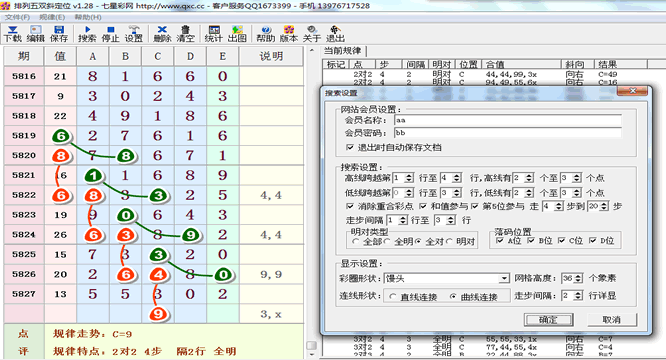
Task: Click red circle 8 in row 5820
Action: tap(61, 156)
